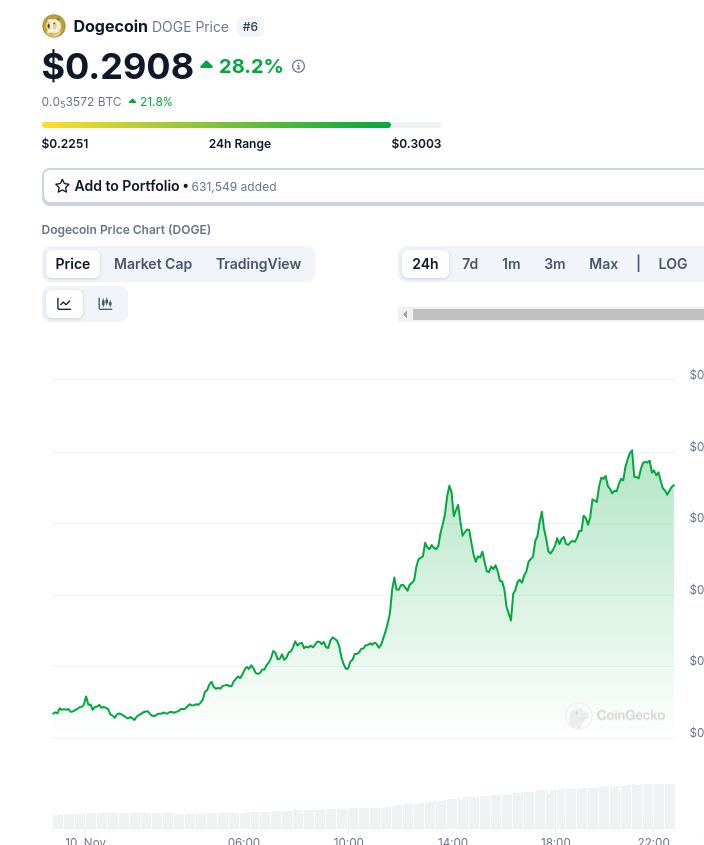704x845 pixels.
Task: Click Add to Portfolio button
Action: click(x=126, y=186)
